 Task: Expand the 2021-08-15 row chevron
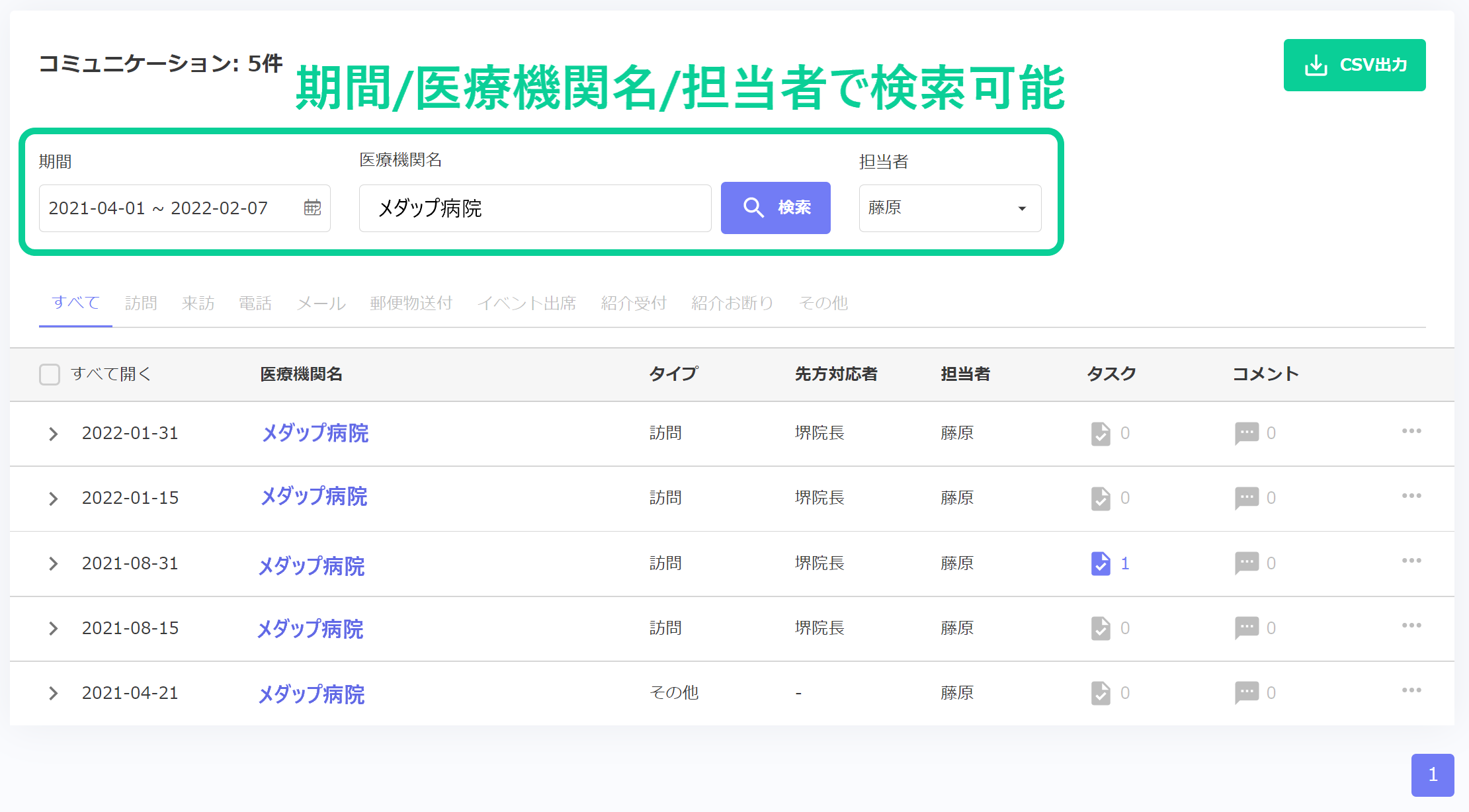(x=54, y=628)
